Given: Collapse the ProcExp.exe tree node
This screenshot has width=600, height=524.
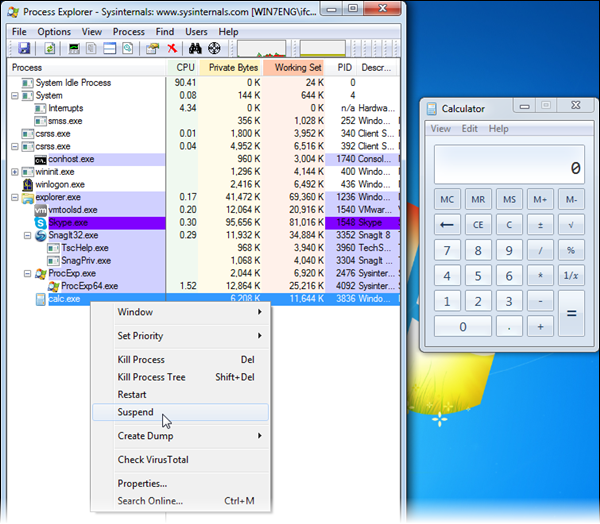Looking at the screenshot, I should tap(28, 274).
